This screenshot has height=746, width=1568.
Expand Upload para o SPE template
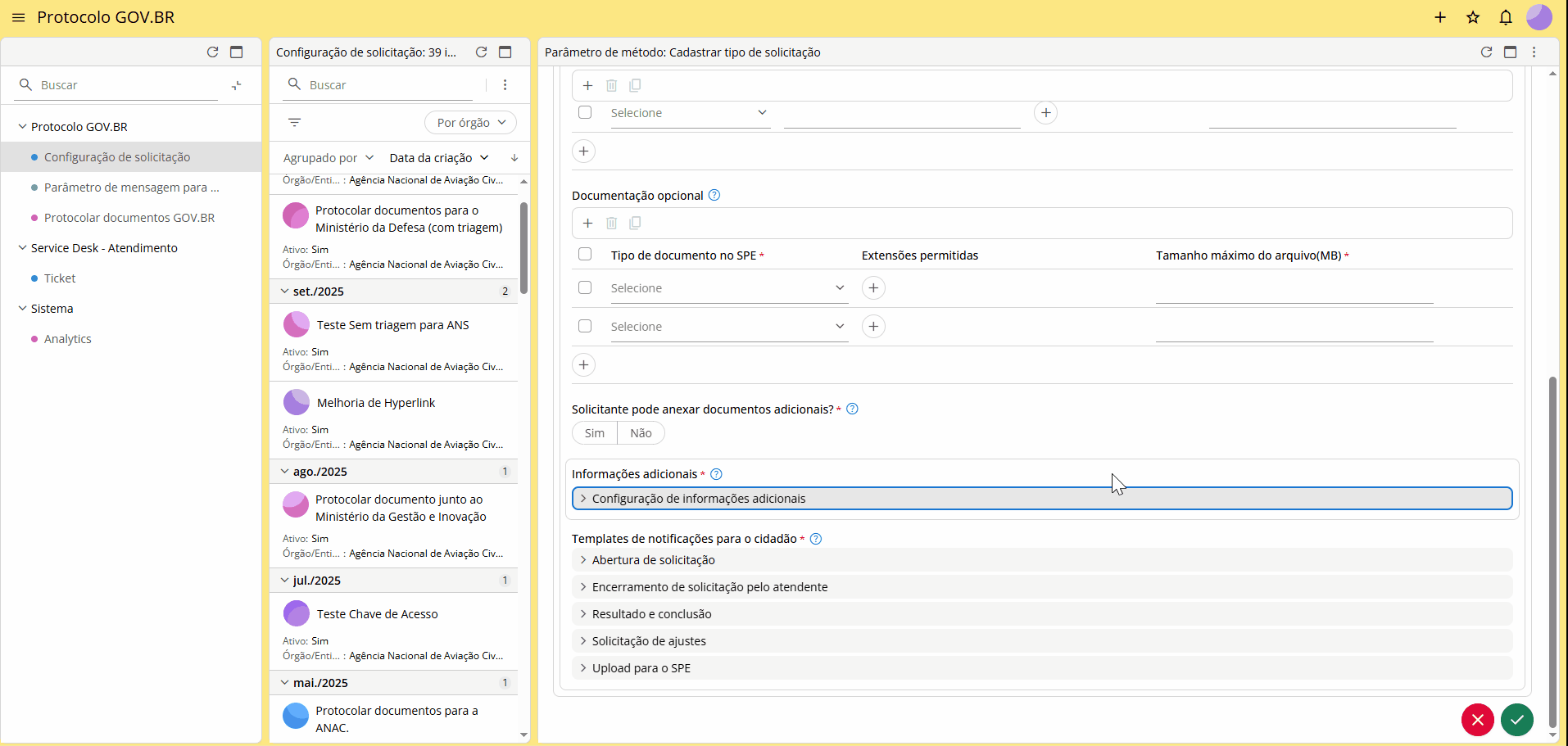pyautogui.click(x=1042, y=668)
